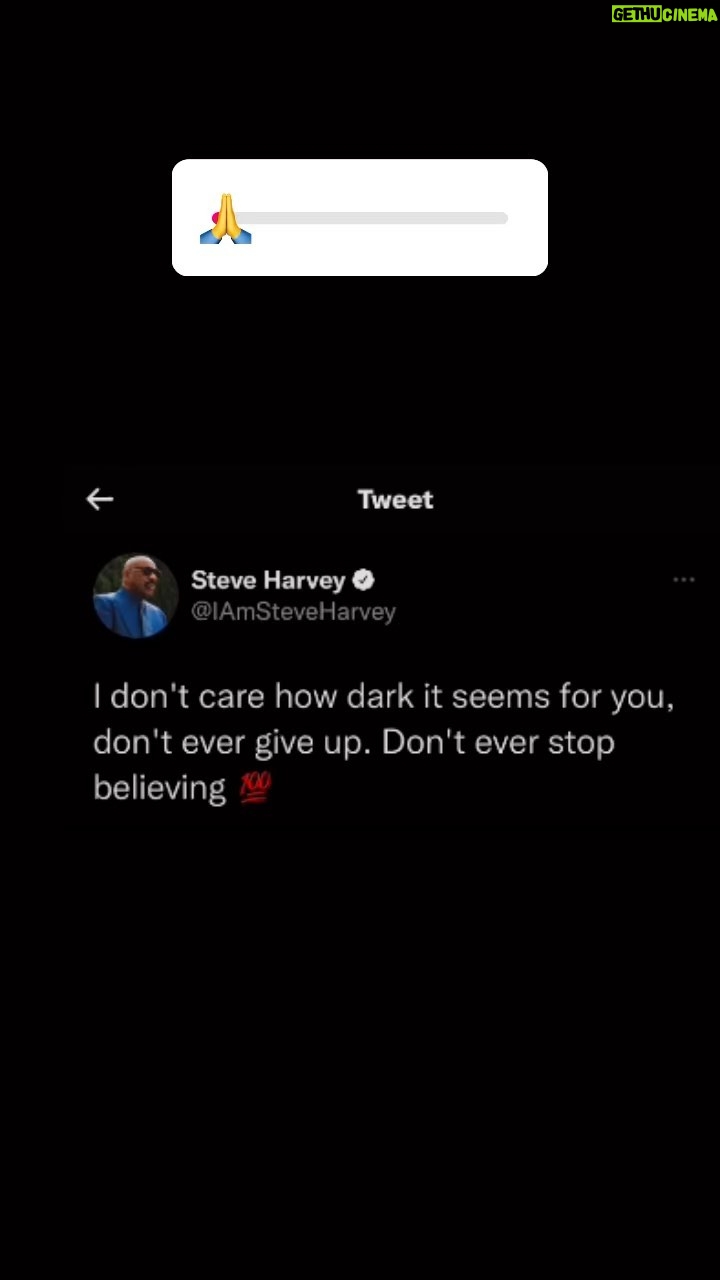Open the three-dot more options menu
Viewport: 720px width, 1280px height.
tap(684, 580)
